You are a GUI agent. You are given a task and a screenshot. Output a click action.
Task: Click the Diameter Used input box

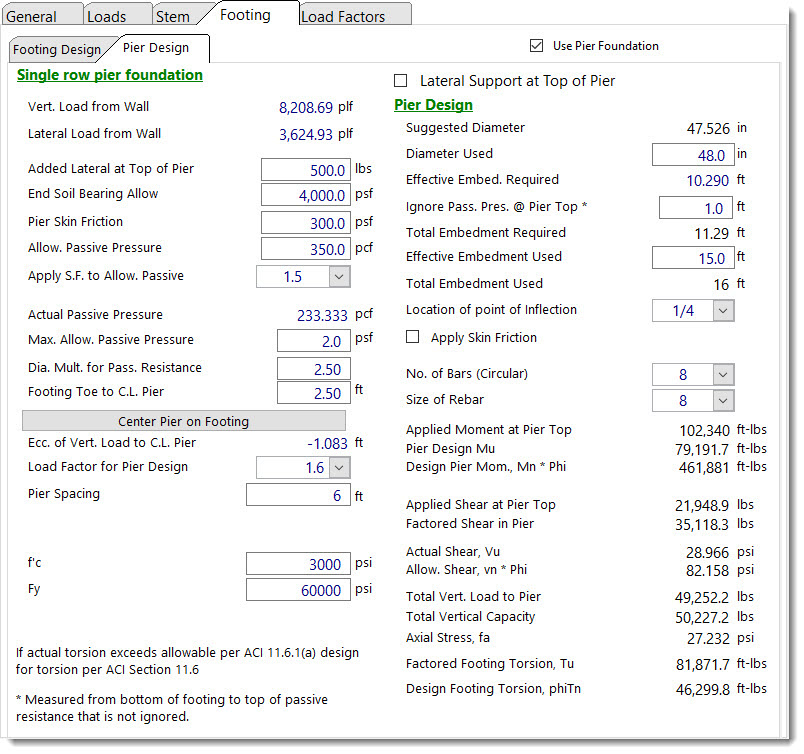[692, 155]
